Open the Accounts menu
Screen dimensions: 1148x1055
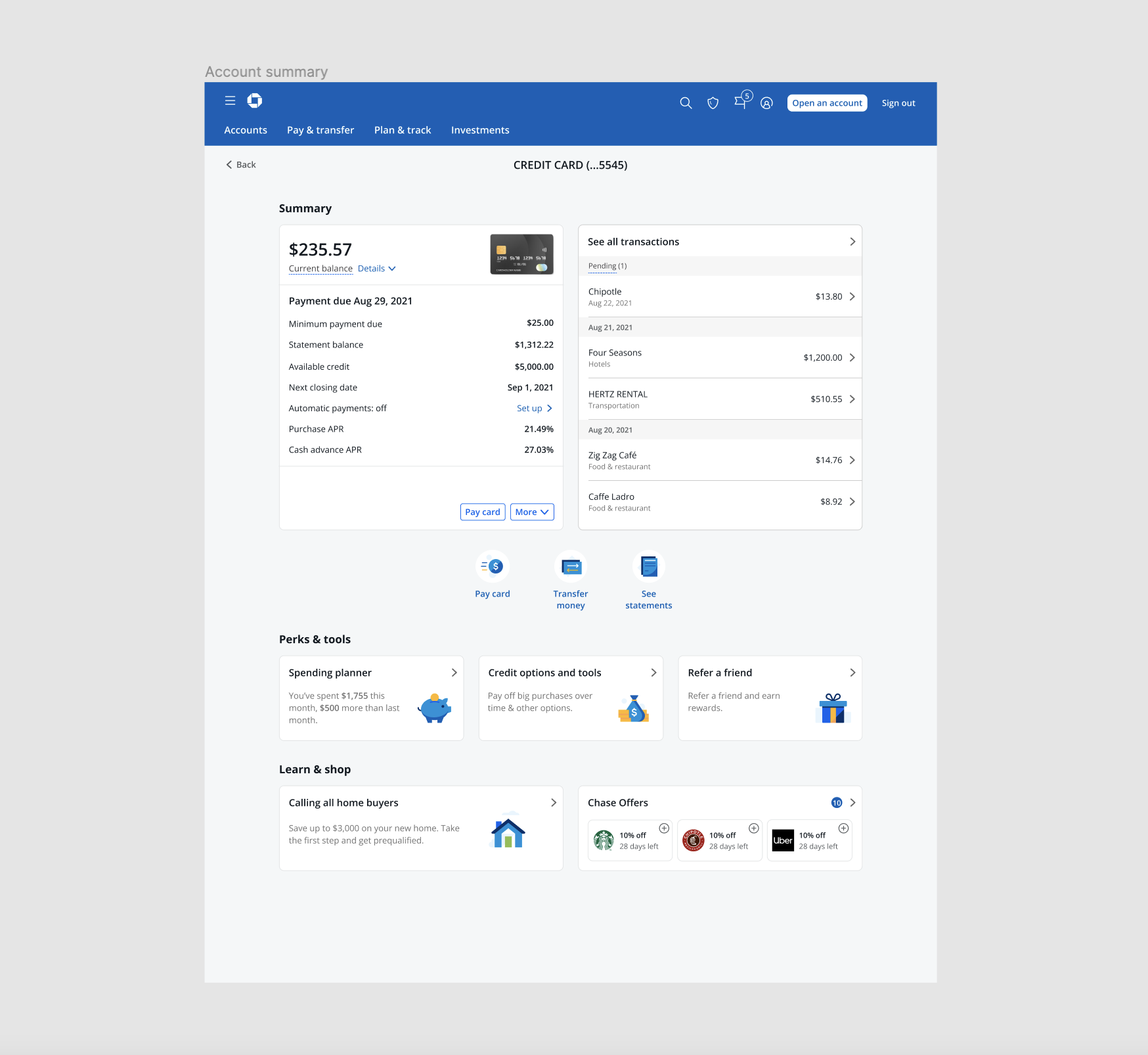[246, 130]
